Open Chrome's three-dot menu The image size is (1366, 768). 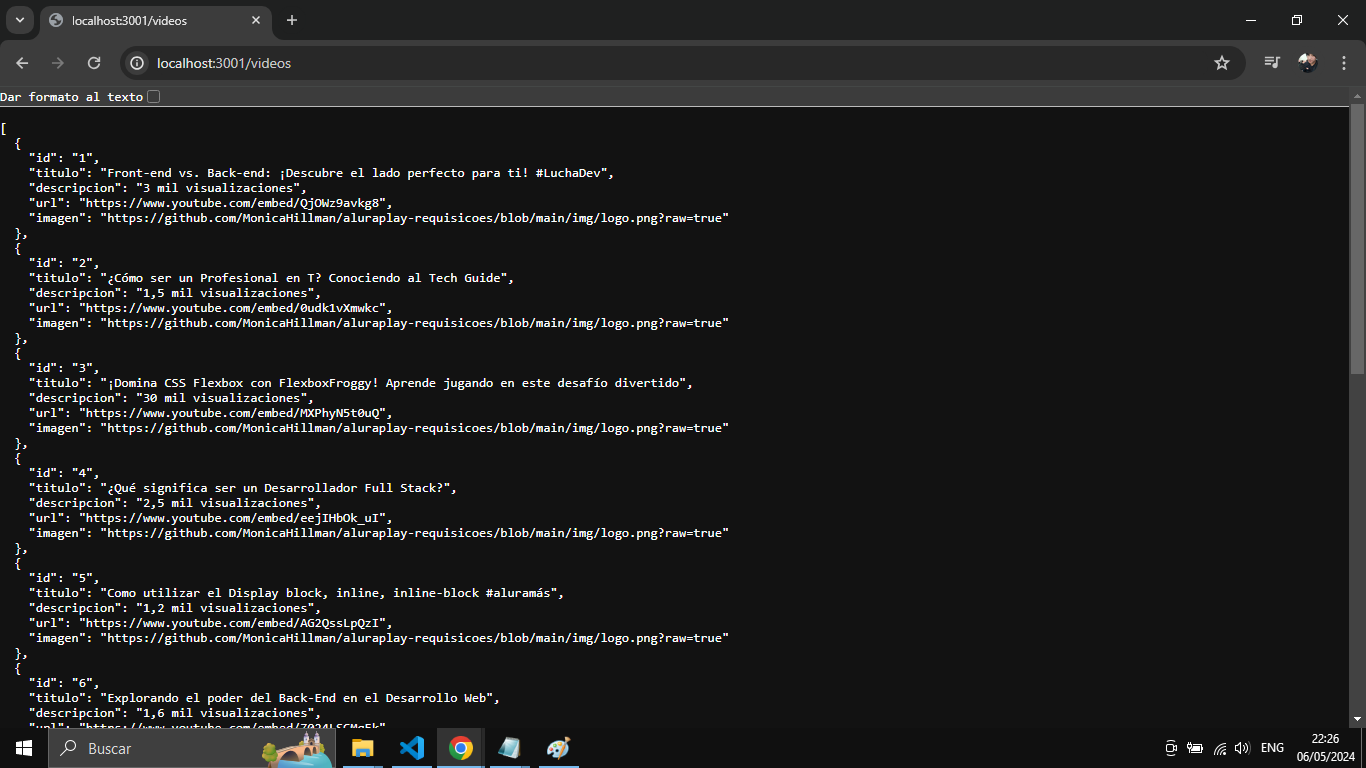click(1343, 63)
